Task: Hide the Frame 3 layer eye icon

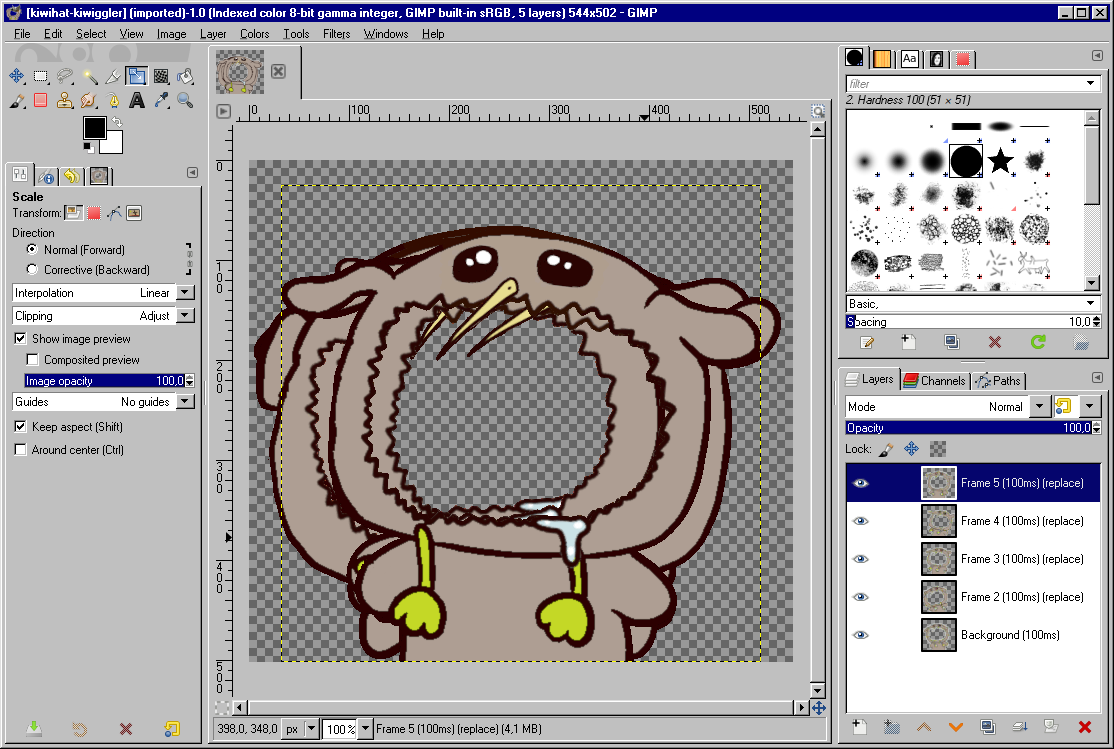Action: (860, 559)
